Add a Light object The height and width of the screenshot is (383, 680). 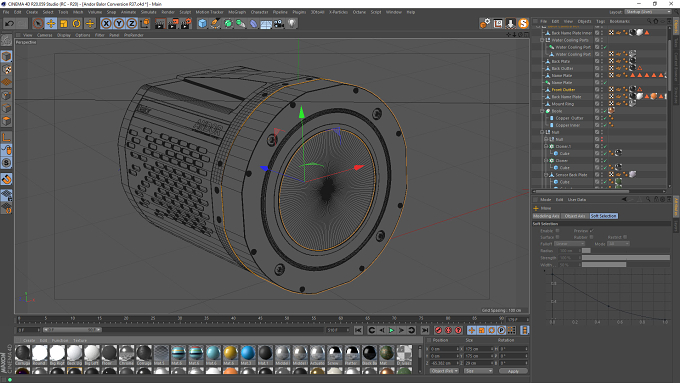[x=292, y=23]
